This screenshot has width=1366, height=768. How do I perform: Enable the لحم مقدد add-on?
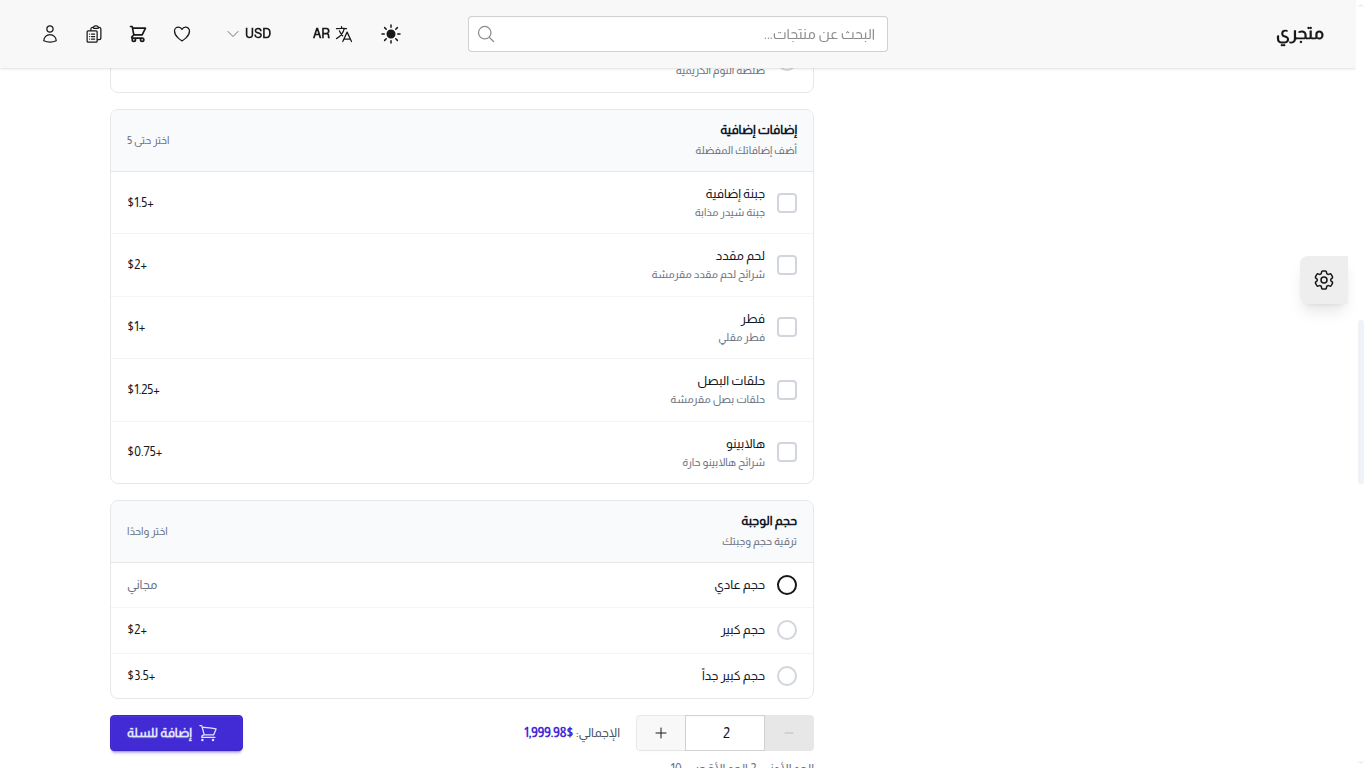pos(787,264)
